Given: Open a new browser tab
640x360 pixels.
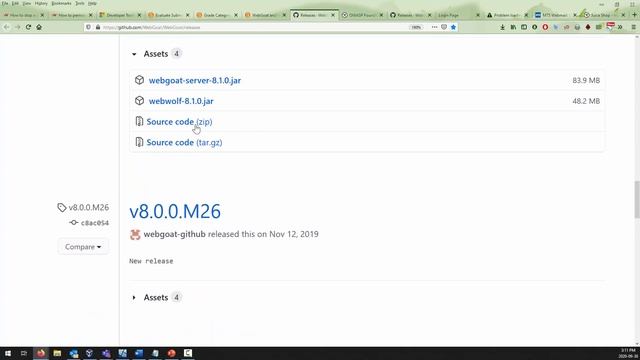Looking at the screenshot, I should coord(634,15).
